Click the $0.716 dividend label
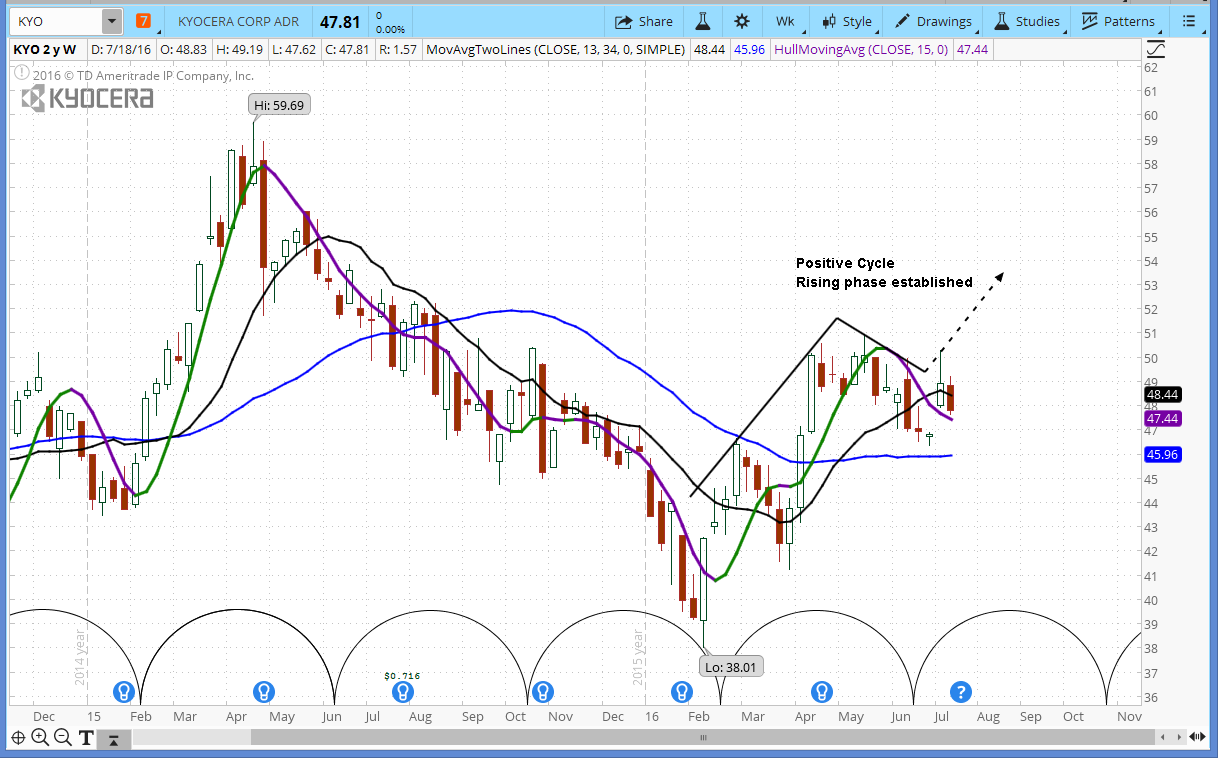Viewport: 1218px width, 758px height. coord(402,676)
